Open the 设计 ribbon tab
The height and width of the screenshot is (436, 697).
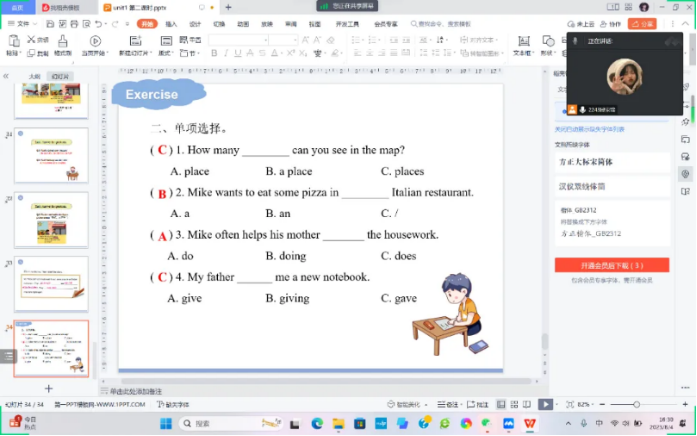195,23
